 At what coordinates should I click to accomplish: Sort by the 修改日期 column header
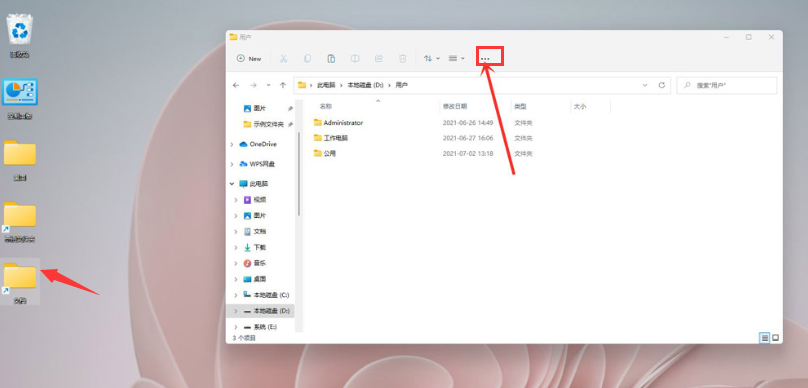click(455, 107)
